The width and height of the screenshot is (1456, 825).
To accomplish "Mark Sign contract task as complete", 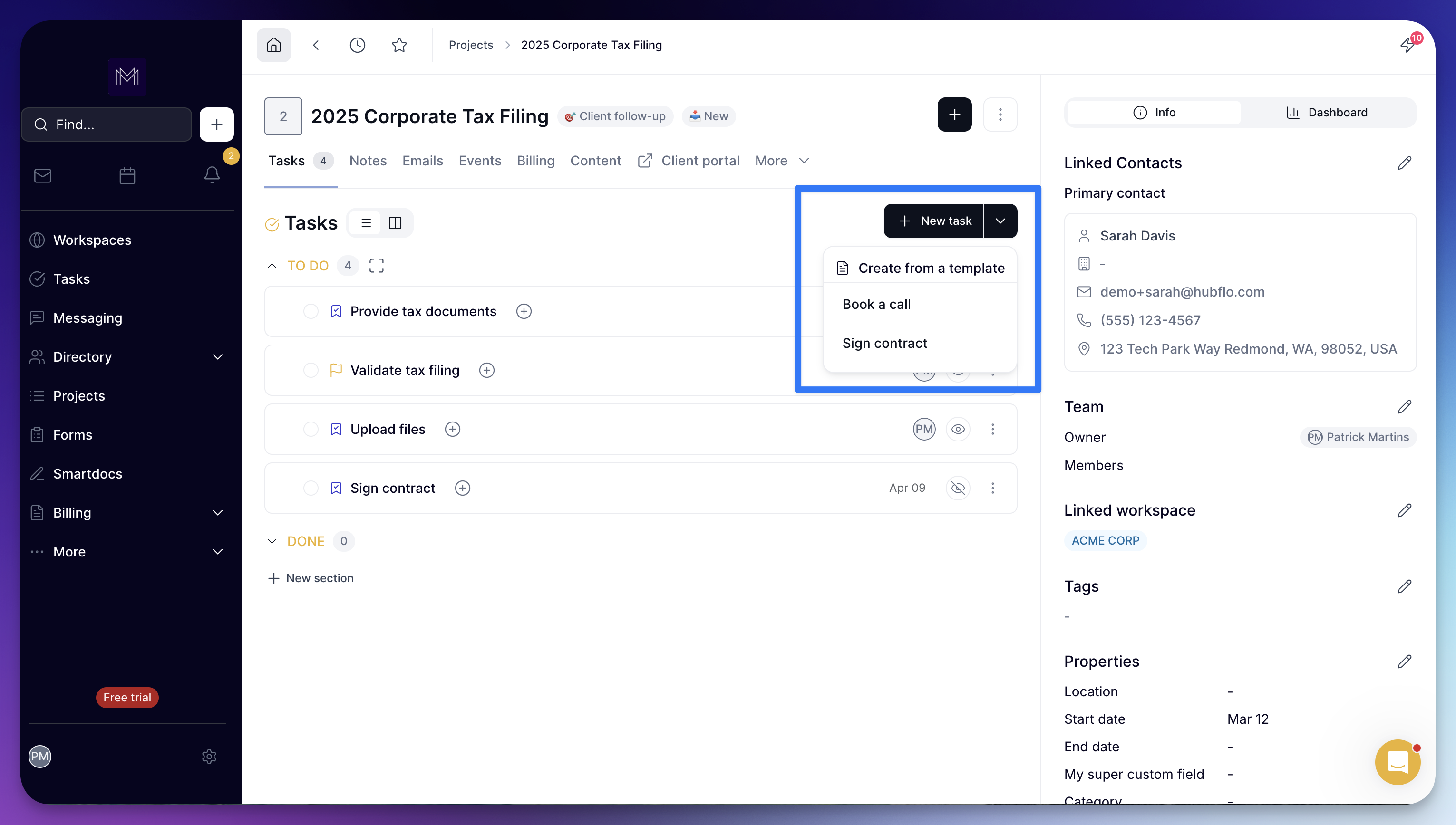I will [311, 488].
